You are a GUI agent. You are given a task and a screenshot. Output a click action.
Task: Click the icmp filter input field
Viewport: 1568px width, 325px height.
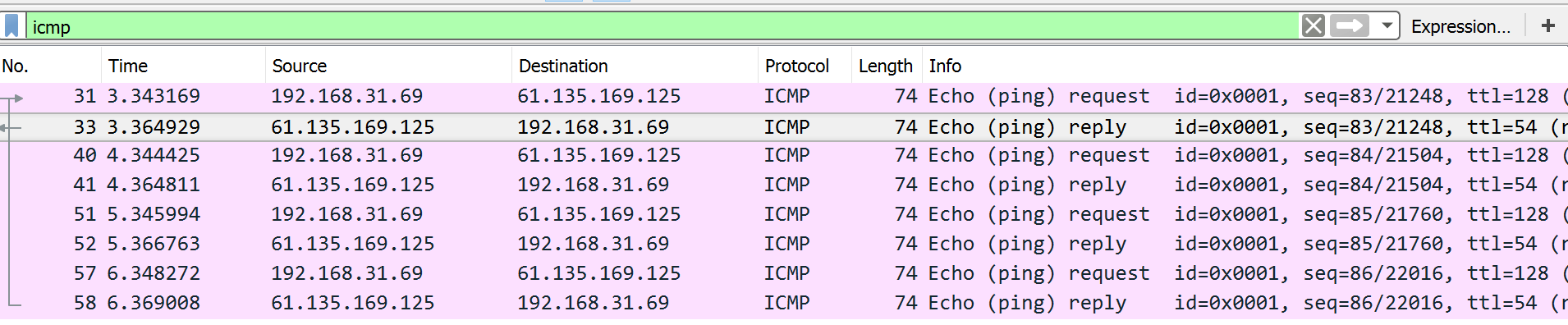[x=663, y=26]
